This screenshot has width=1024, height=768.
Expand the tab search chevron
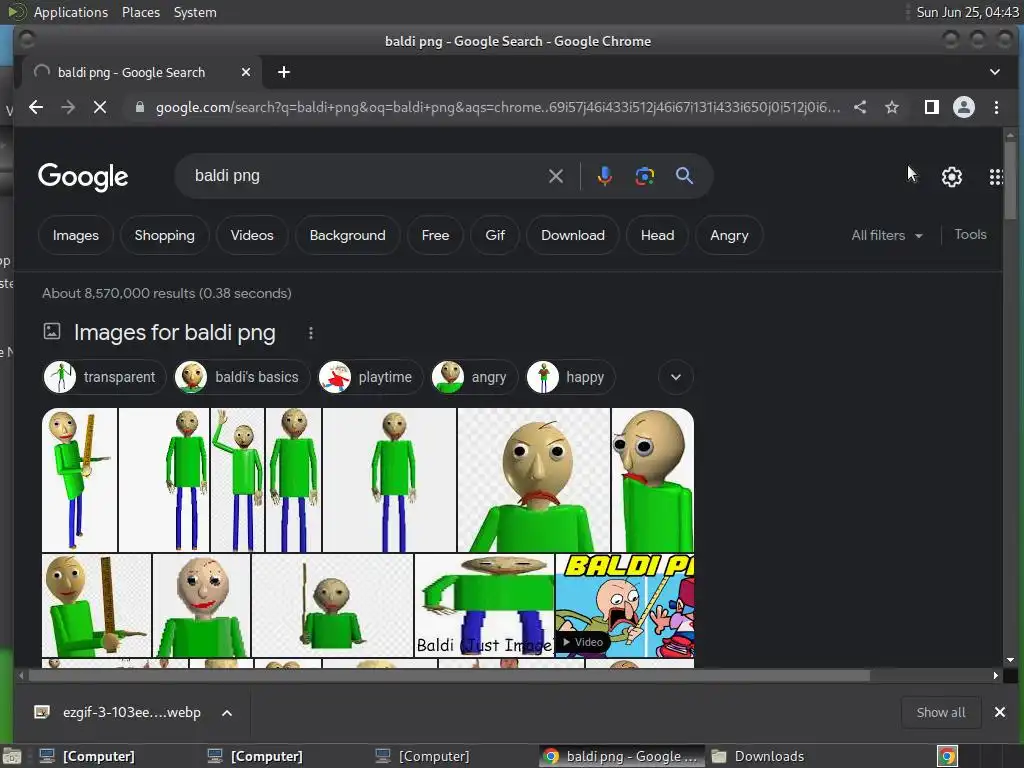(x=995, y=72)
